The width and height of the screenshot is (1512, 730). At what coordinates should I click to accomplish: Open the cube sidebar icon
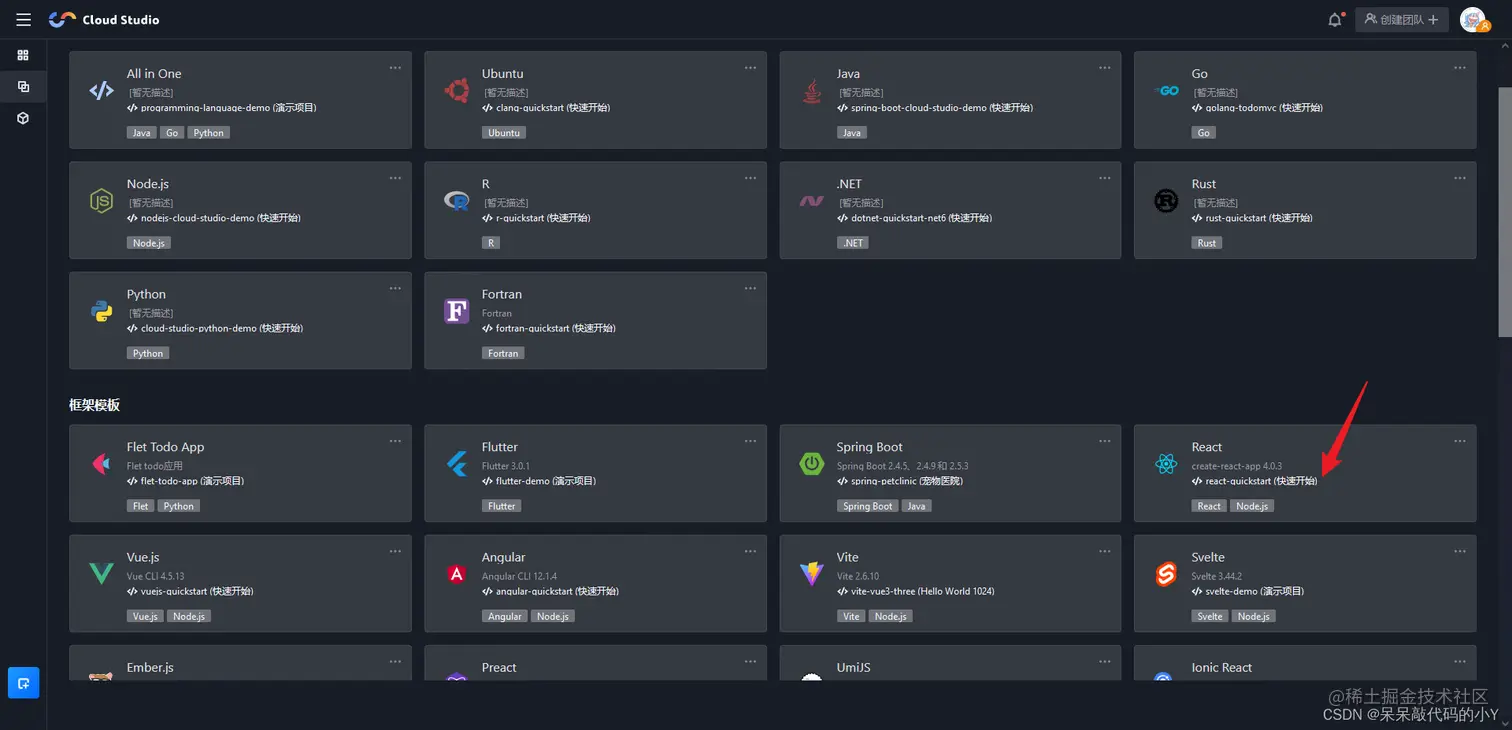[23, 118]
